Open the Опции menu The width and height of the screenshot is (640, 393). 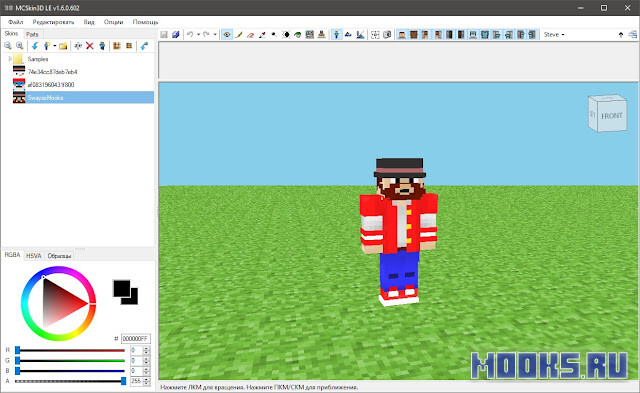pyautogui.click(x=113, y=22)
